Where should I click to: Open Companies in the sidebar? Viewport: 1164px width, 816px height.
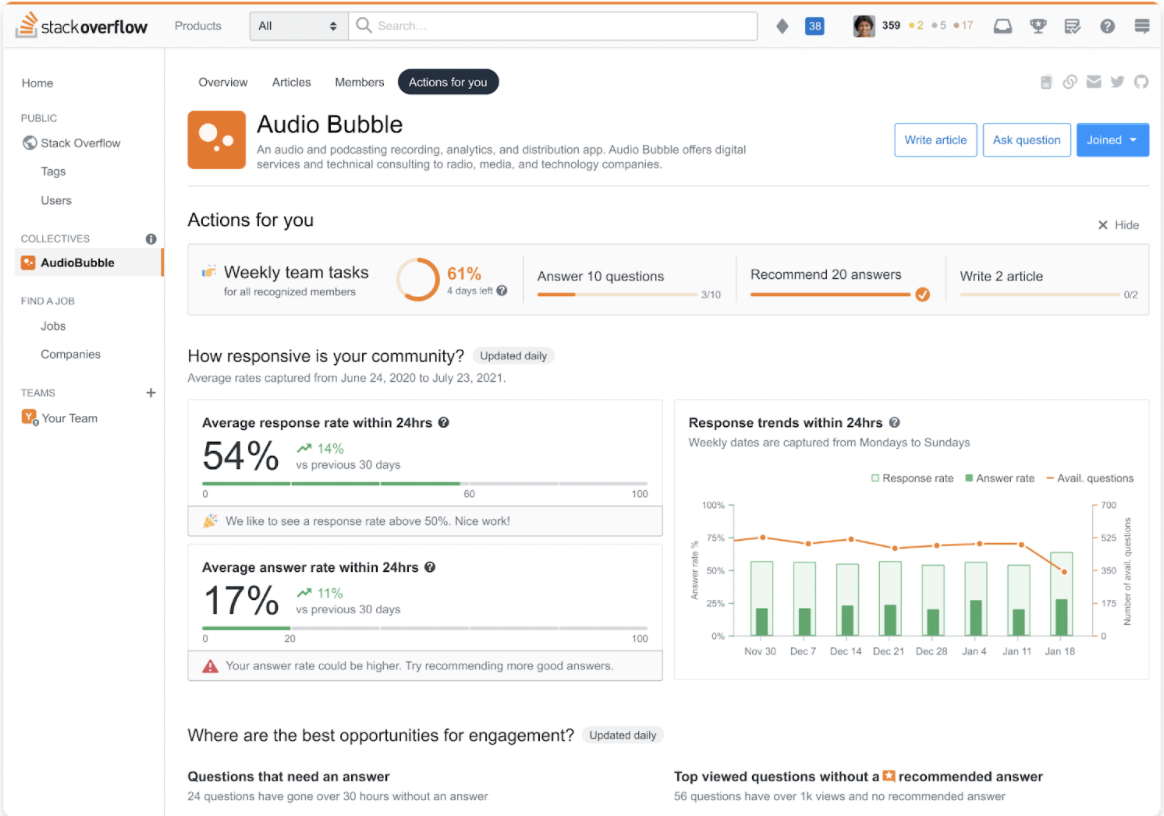pos(71,354)
